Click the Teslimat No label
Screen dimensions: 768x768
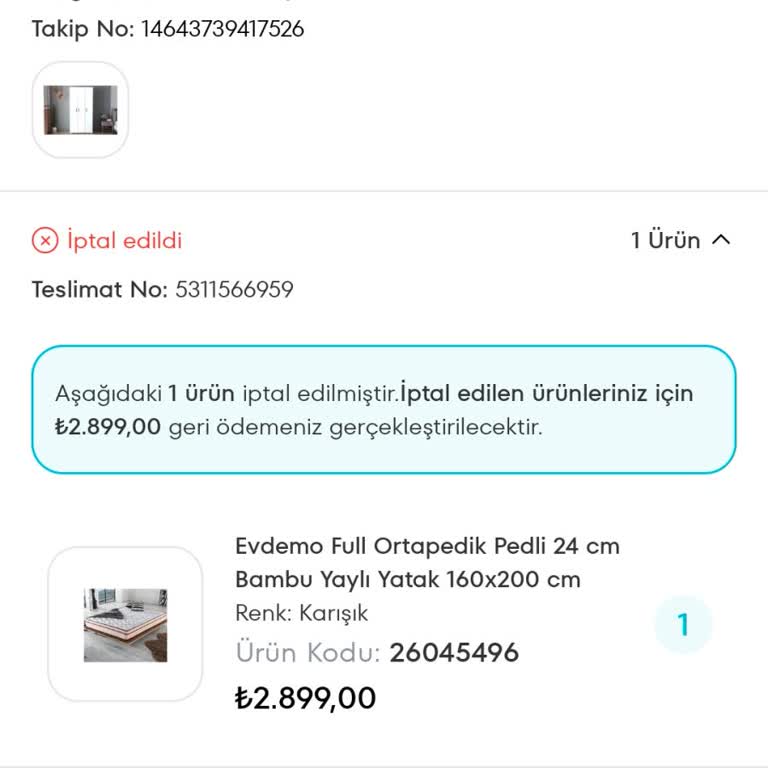(99, 290)
